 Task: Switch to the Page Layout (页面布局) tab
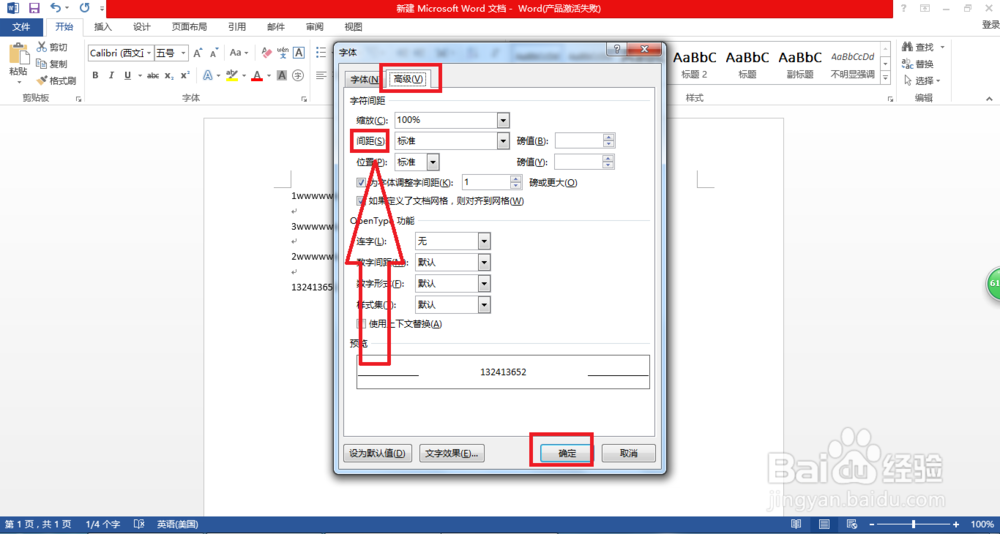click(x=189, y=27)
